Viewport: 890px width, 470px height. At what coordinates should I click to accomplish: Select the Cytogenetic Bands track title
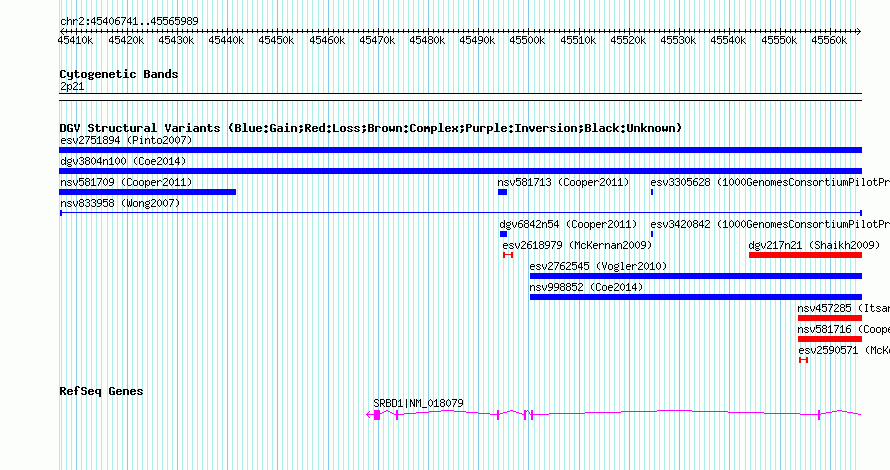click(x=119, y=74)
